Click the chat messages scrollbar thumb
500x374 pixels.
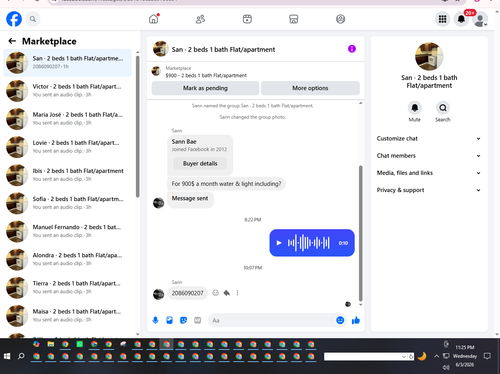click(x=360, y=233)
